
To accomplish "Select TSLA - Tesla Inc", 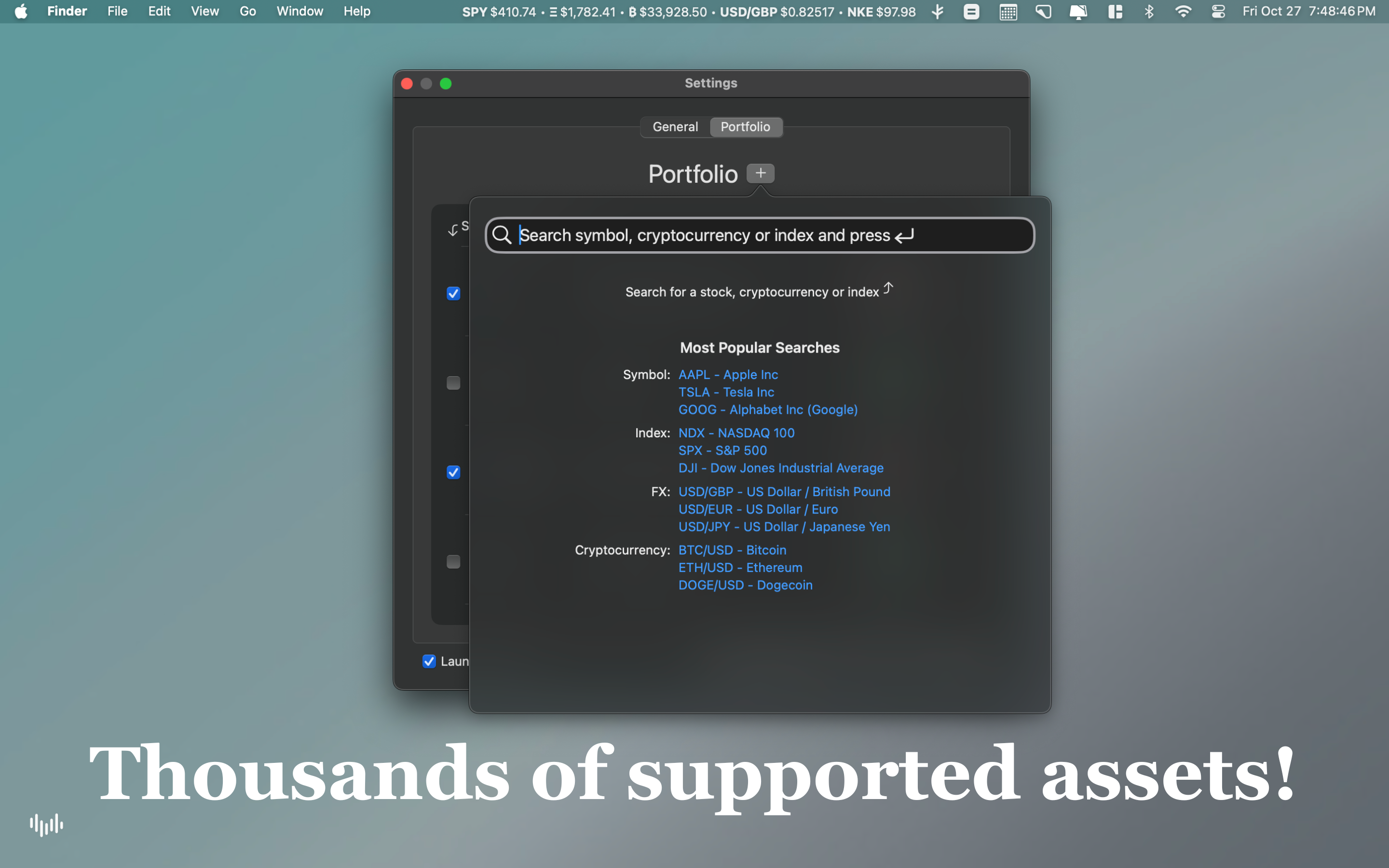I will tap(726, 392).
